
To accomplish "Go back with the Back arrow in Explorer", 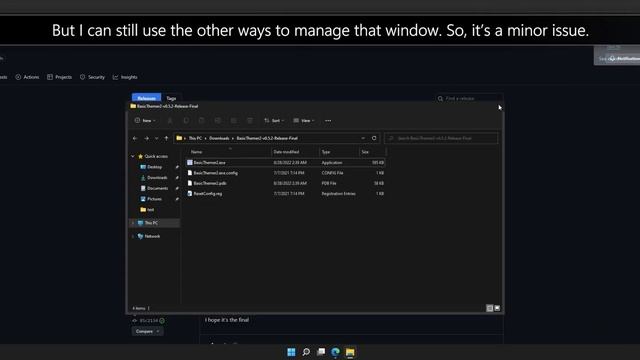I will [x=135, y=138].
